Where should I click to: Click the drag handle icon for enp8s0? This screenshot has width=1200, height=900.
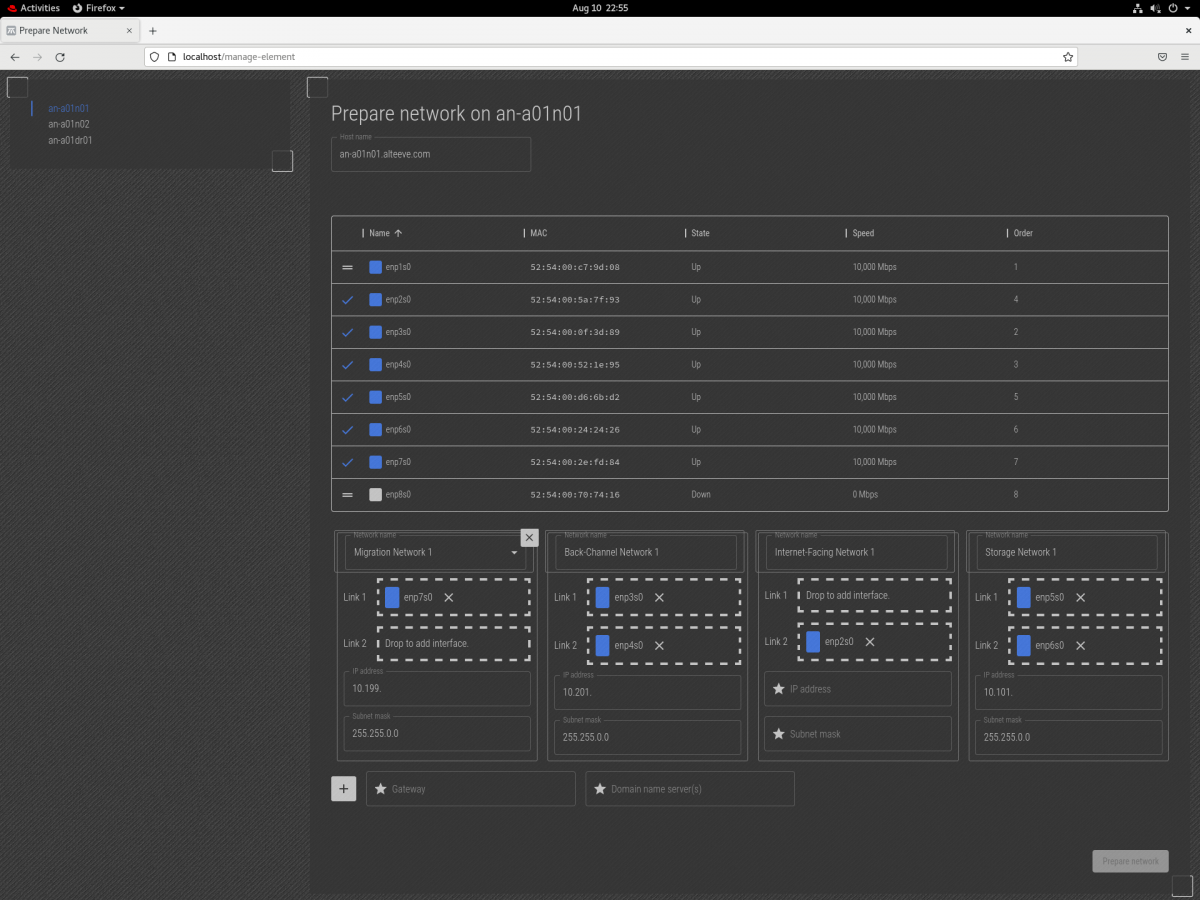tap(347, 495)
